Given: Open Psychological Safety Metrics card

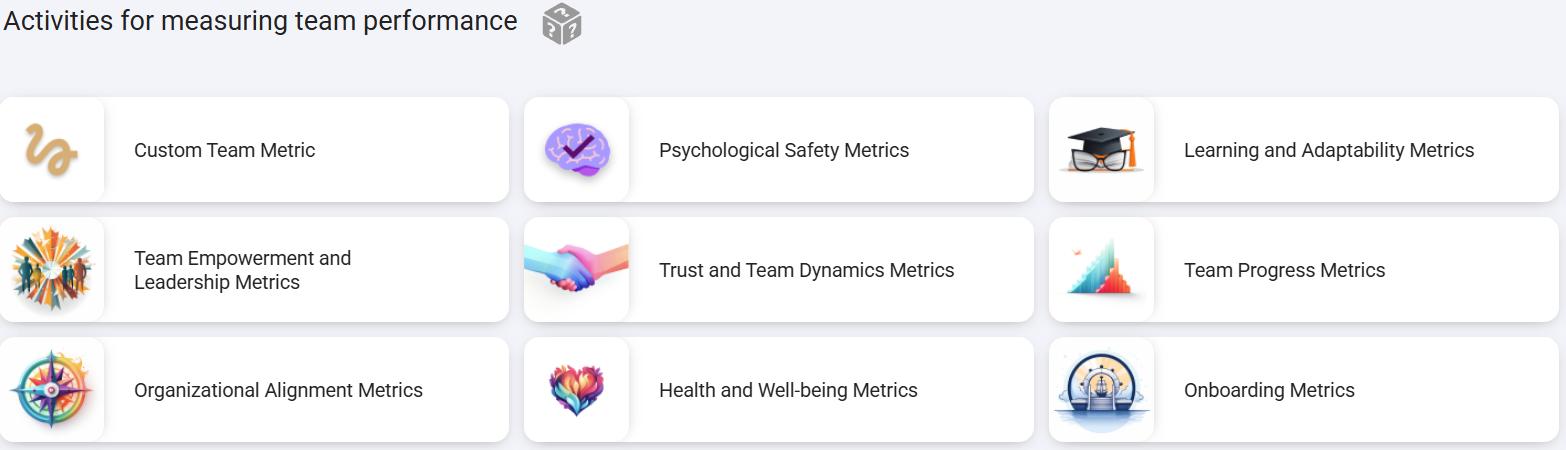Looking at the screenshot, I should click(778, 150).
